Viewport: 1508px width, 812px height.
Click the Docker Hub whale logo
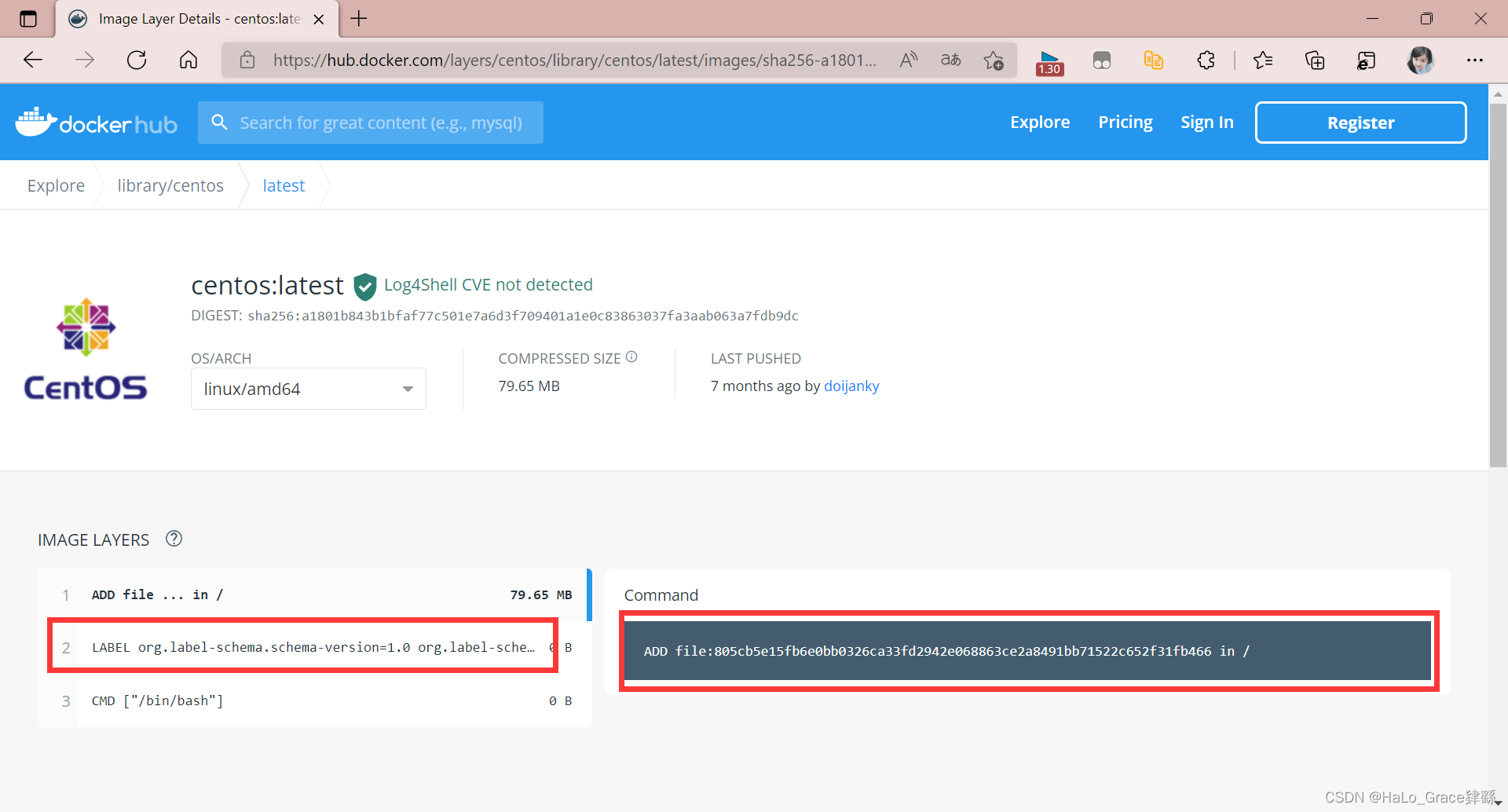pyautogui.click(x=96, y=123)
